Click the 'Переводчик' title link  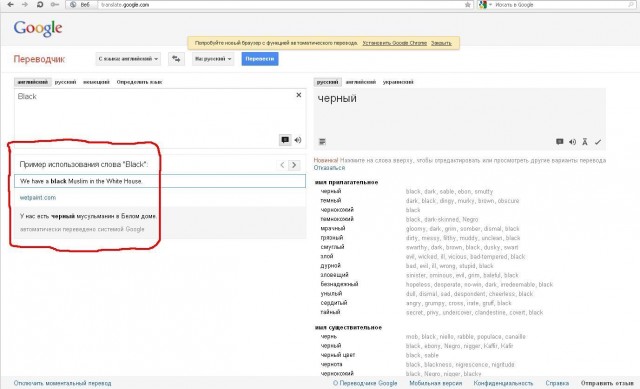pyautogui.click(x=39, y=59)
